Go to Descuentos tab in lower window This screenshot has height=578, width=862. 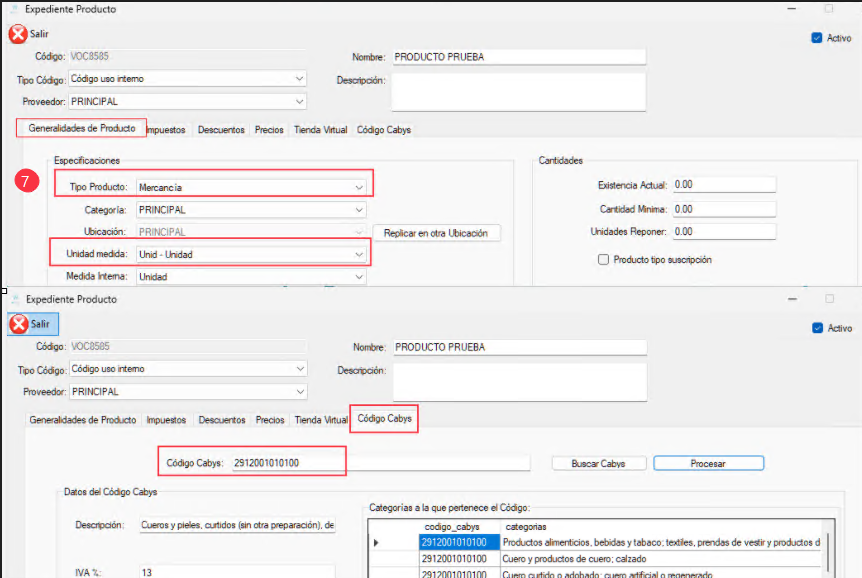pyautogui.click(x=222, y=420)
